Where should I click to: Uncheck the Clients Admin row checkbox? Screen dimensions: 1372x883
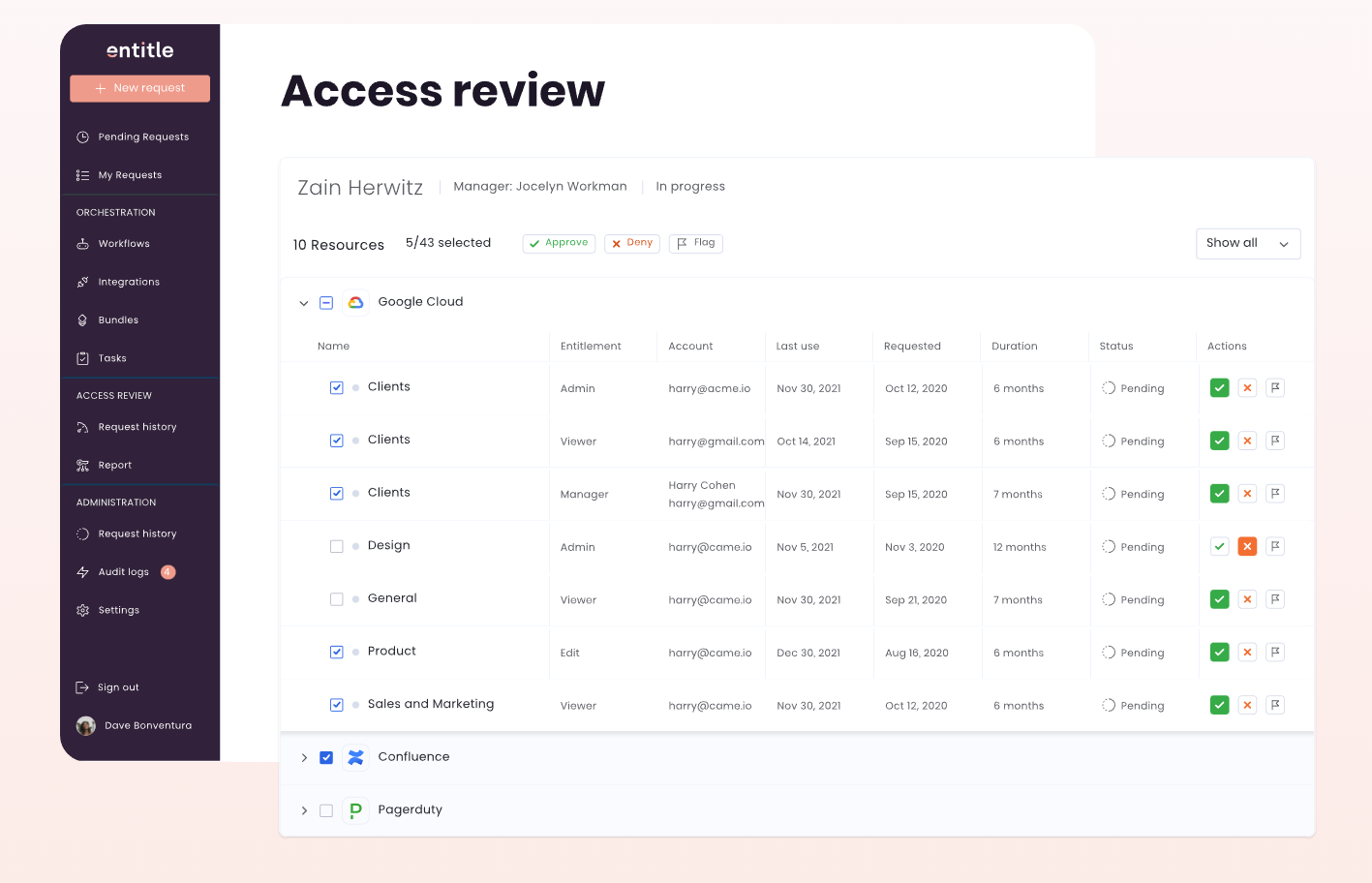(337, 388)
